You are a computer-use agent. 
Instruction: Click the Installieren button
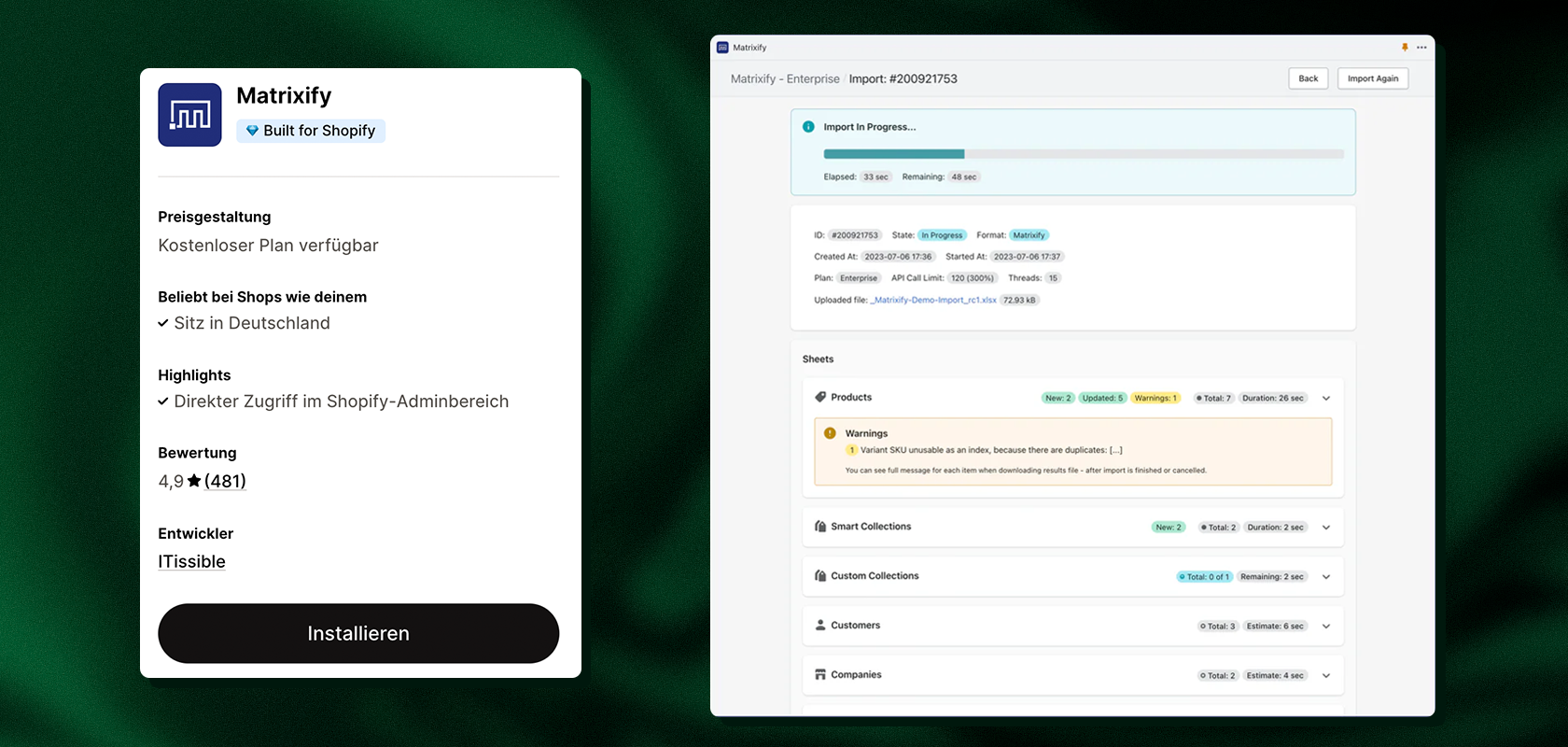pyautogui.click(x=358, y=633)
